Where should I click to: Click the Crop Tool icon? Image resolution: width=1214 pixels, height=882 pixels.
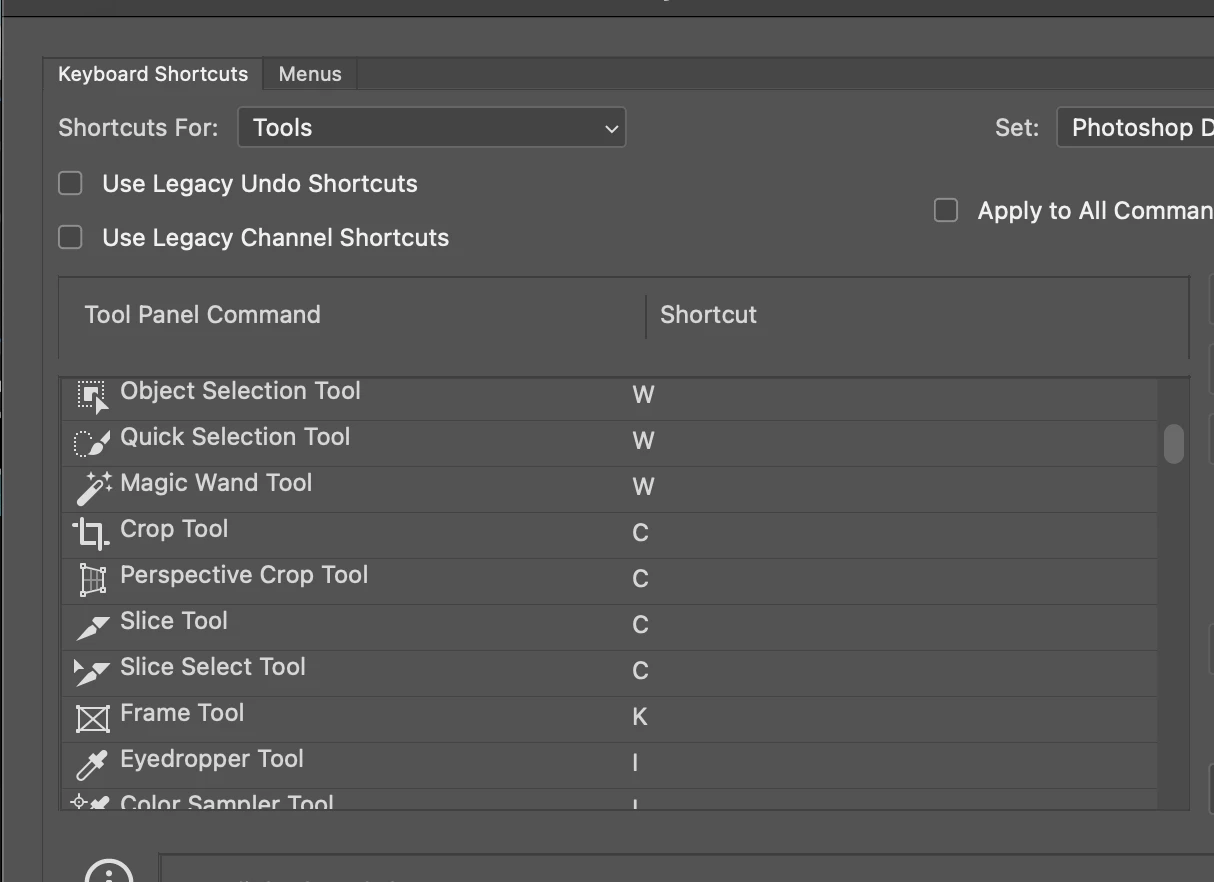[x=91, y=534]
